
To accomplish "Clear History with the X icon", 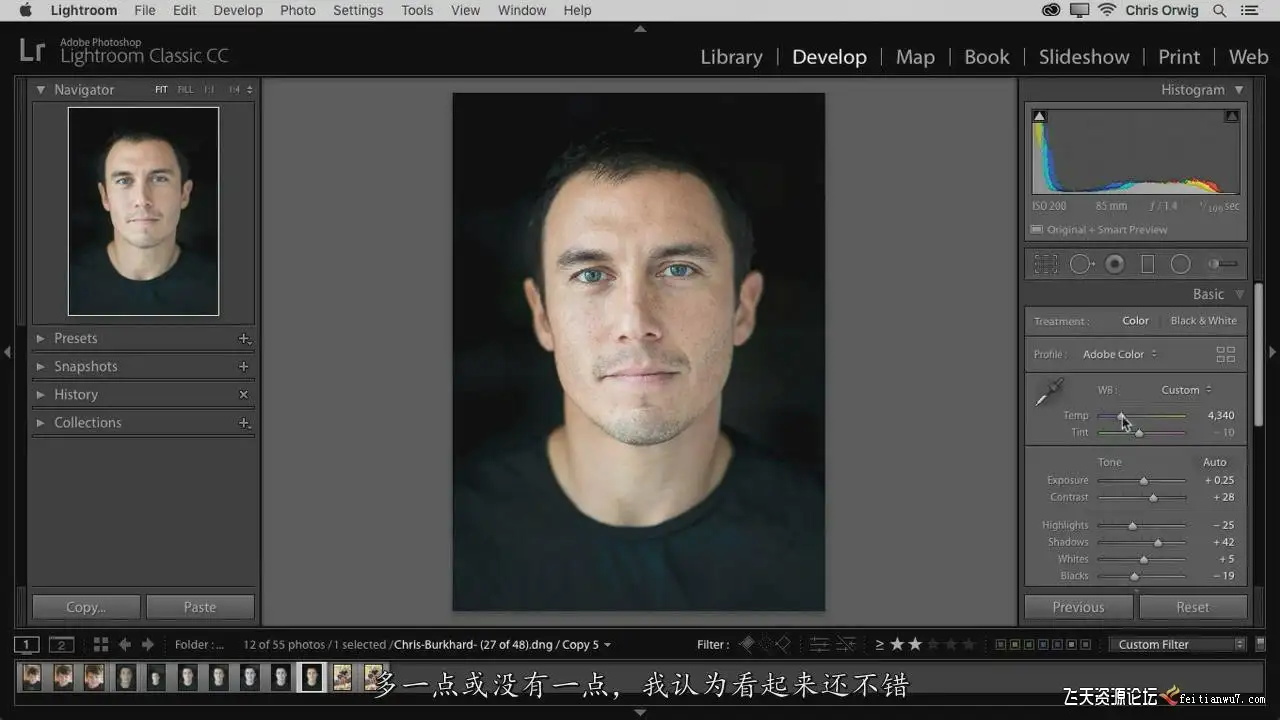I will pos(244,395).
